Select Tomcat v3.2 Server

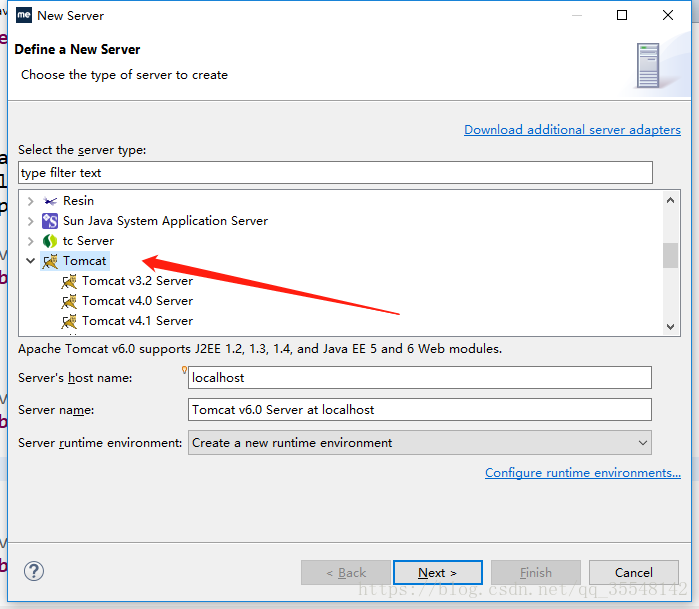coord(137,281)
